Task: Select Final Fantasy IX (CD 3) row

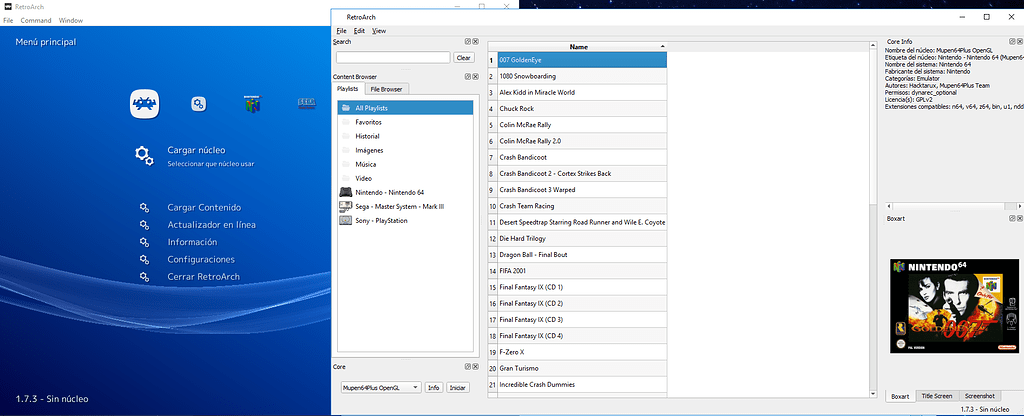Action: point(582,319)
